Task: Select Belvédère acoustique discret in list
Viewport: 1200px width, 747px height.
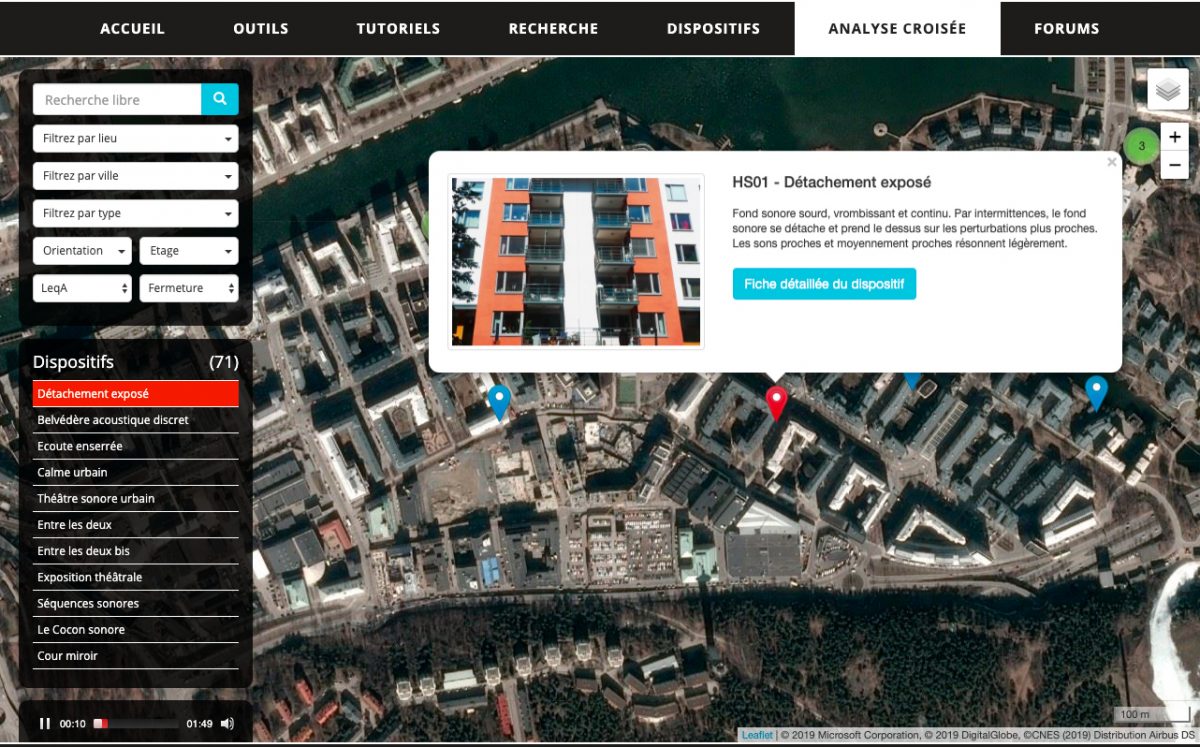Action: (113, 420)
